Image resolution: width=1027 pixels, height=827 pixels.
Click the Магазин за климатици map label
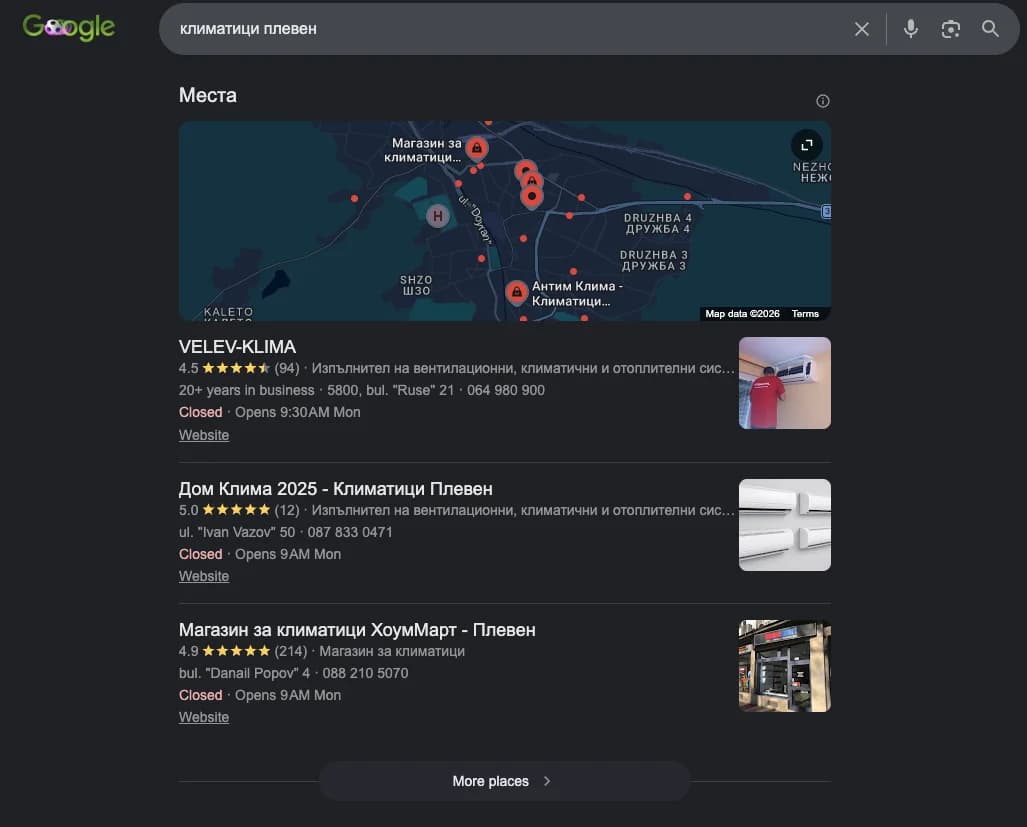(423, 150)
